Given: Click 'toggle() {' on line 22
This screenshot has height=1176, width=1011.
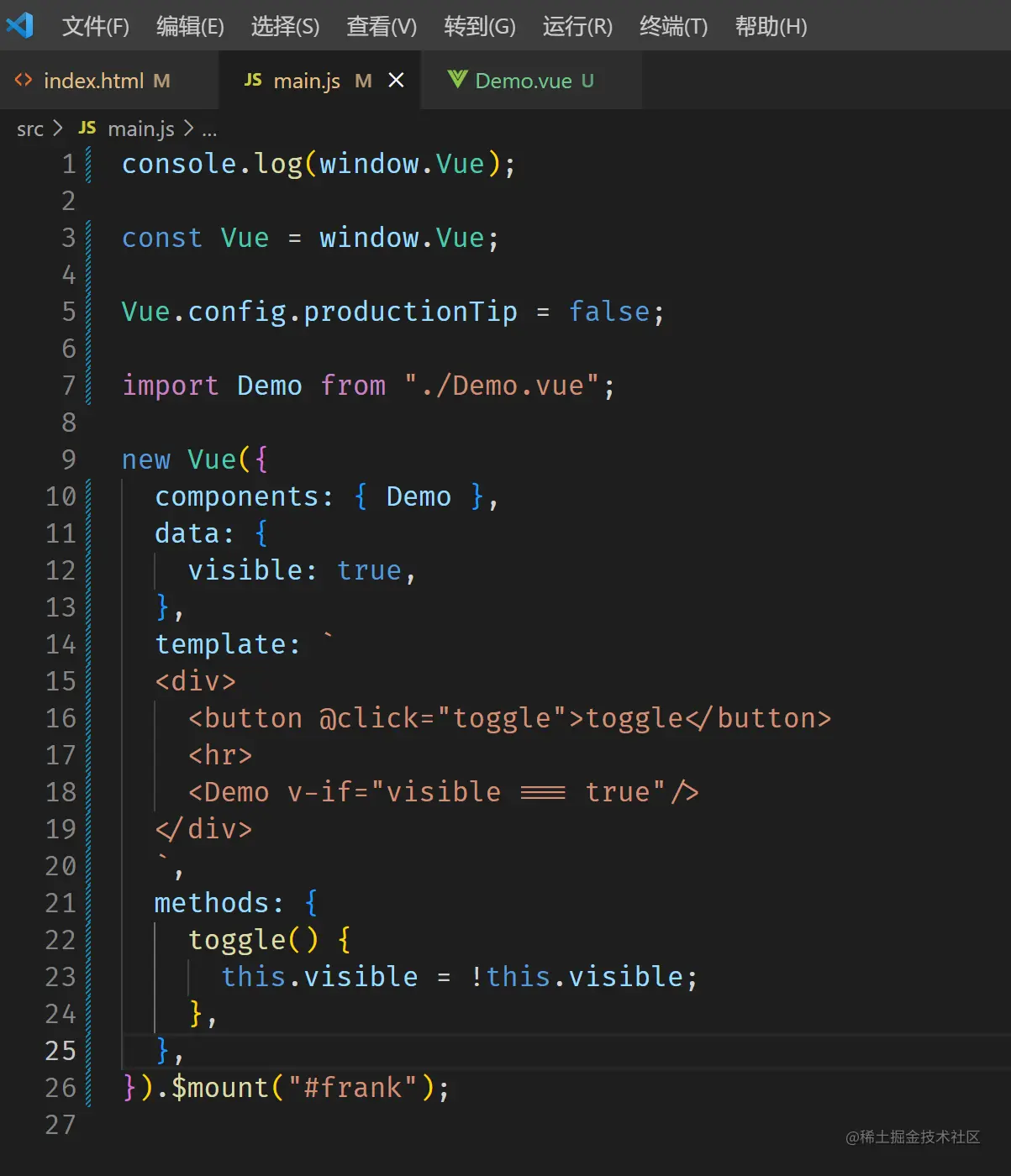Looking at the screenshot, I should pos(270,940).
